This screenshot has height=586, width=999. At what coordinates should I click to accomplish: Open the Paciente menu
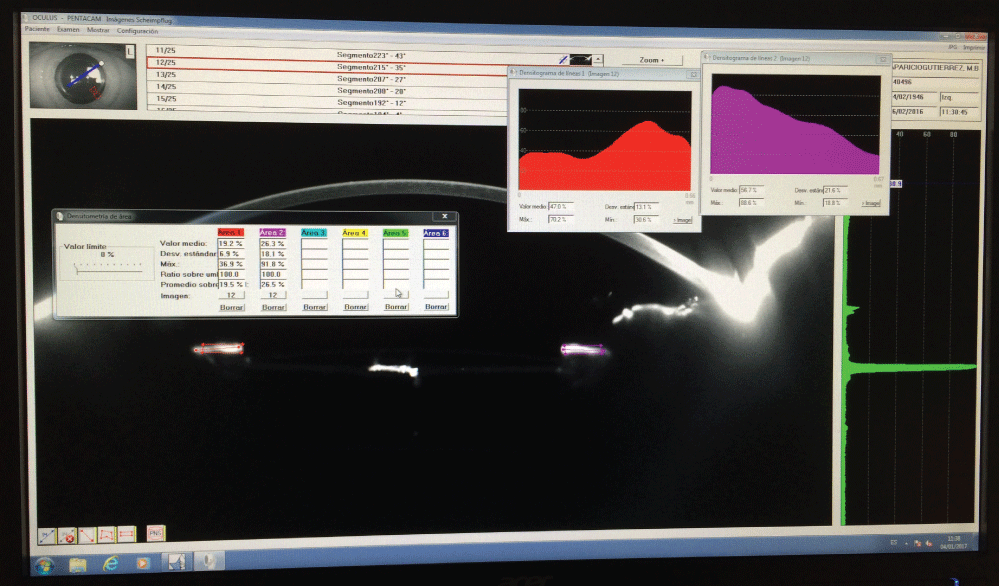(x=37, y=30)
